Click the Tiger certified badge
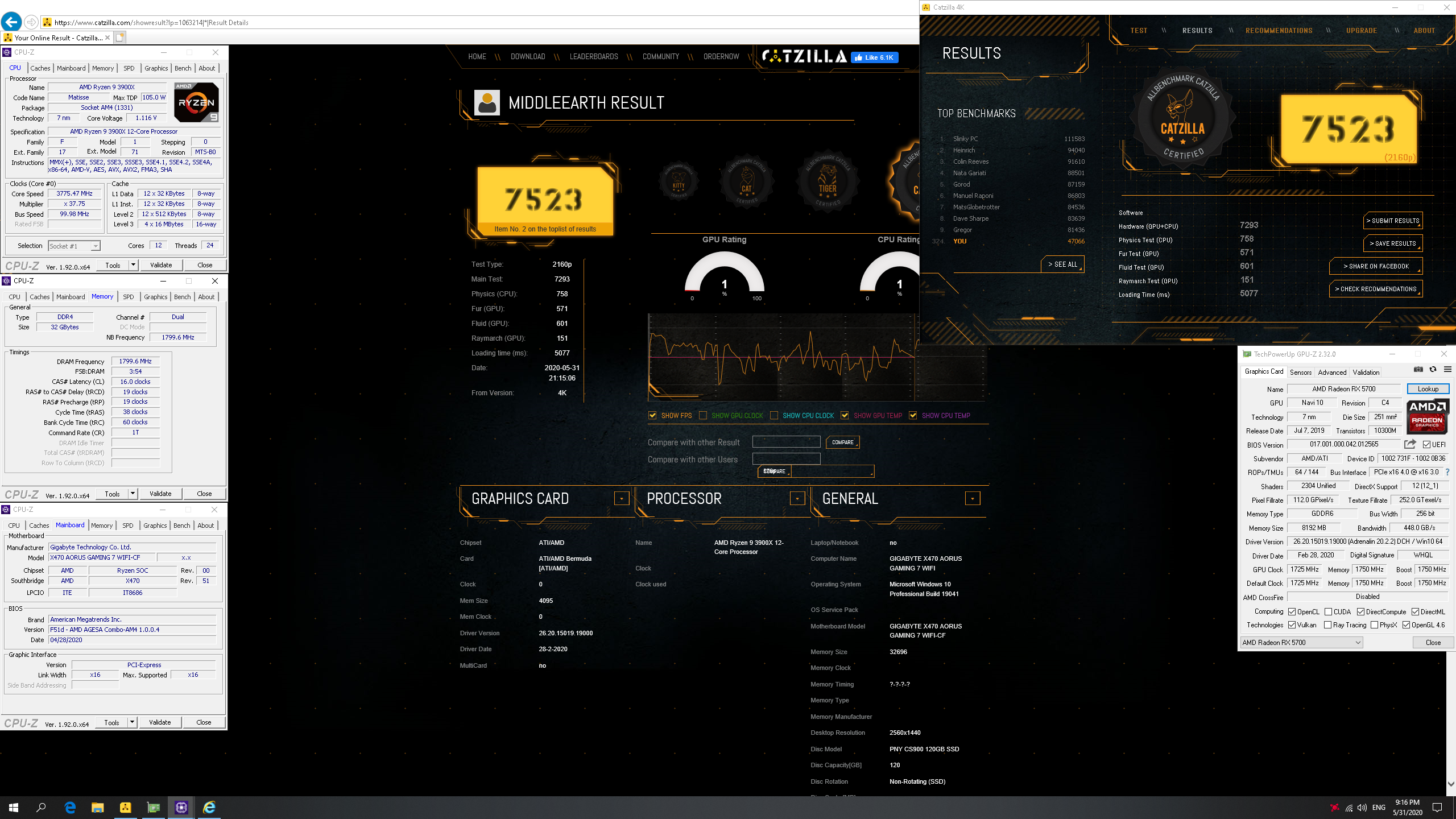The width and height of the screenshot is (1456, 819). (x=828, y=183)
